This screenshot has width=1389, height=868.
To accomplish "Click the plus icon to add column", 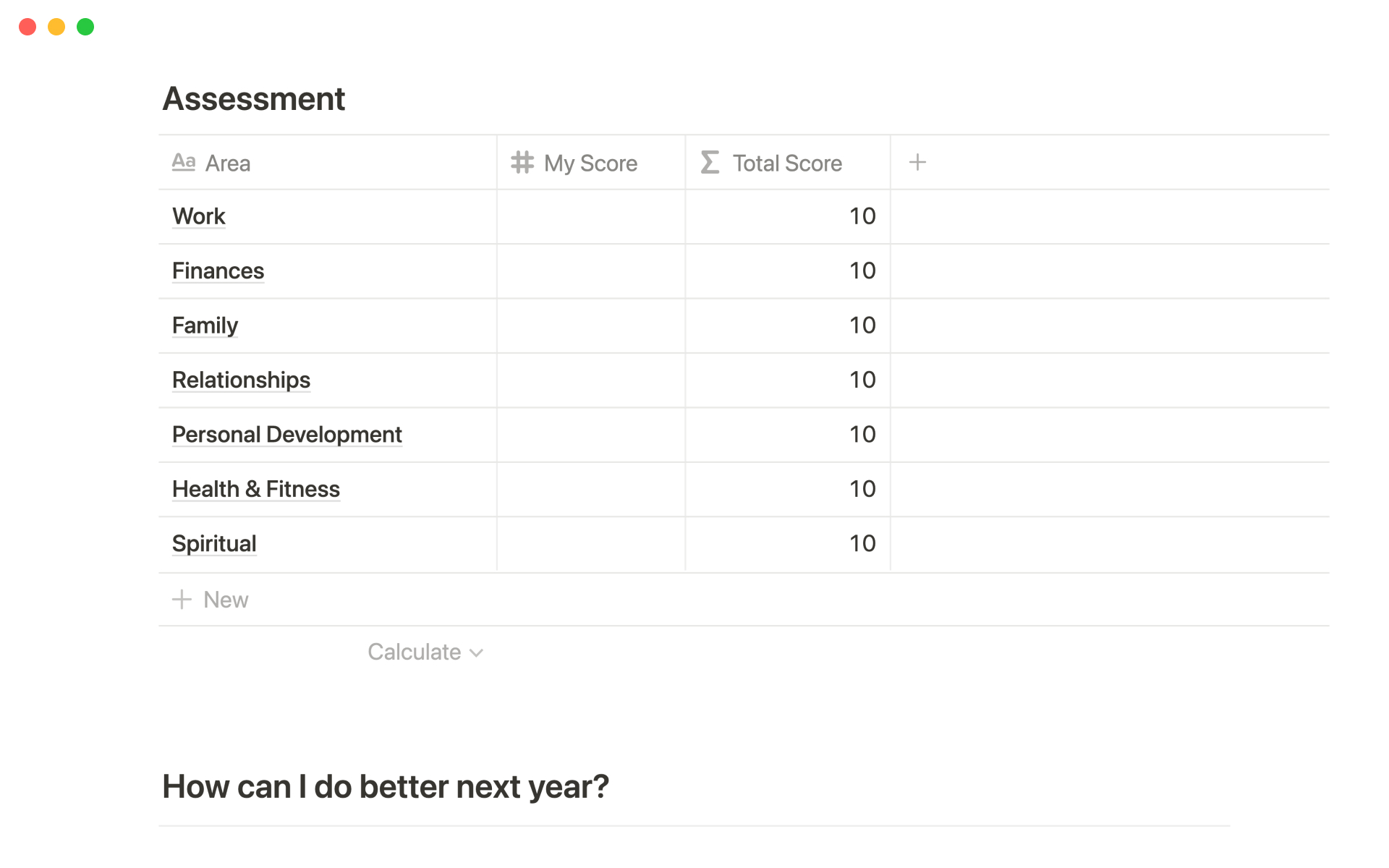I will [x=917, y=163].
